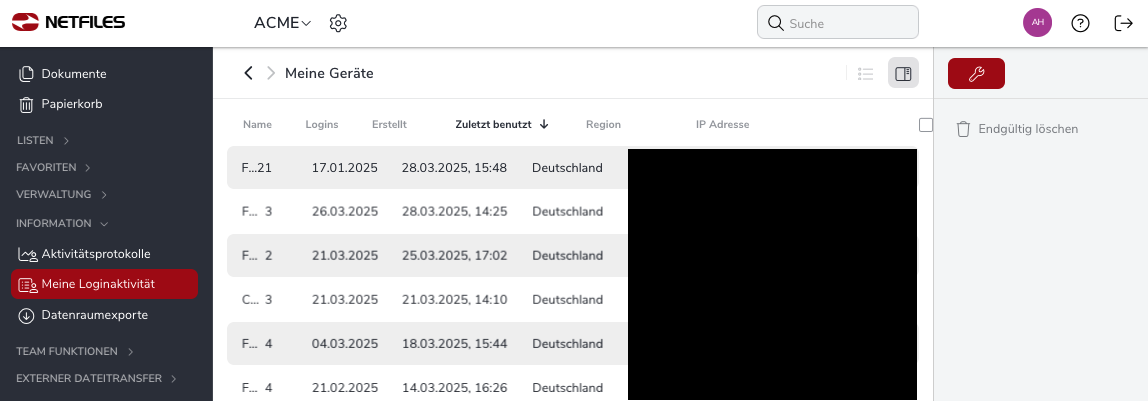Open Dokumente in the sidebar
Screen dimensions: 1148x401
click(x=73, y=73)
